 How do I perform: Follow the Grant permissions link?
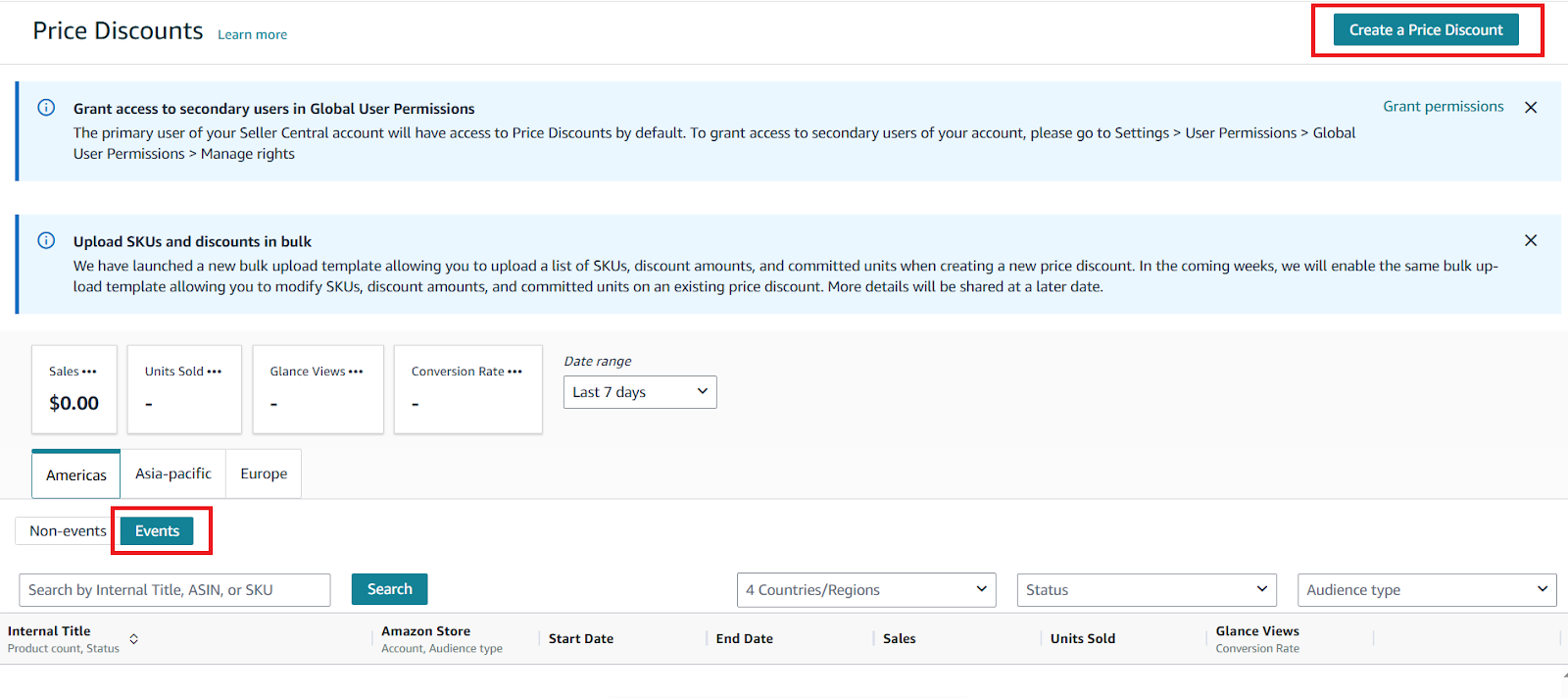[1443, 106]
